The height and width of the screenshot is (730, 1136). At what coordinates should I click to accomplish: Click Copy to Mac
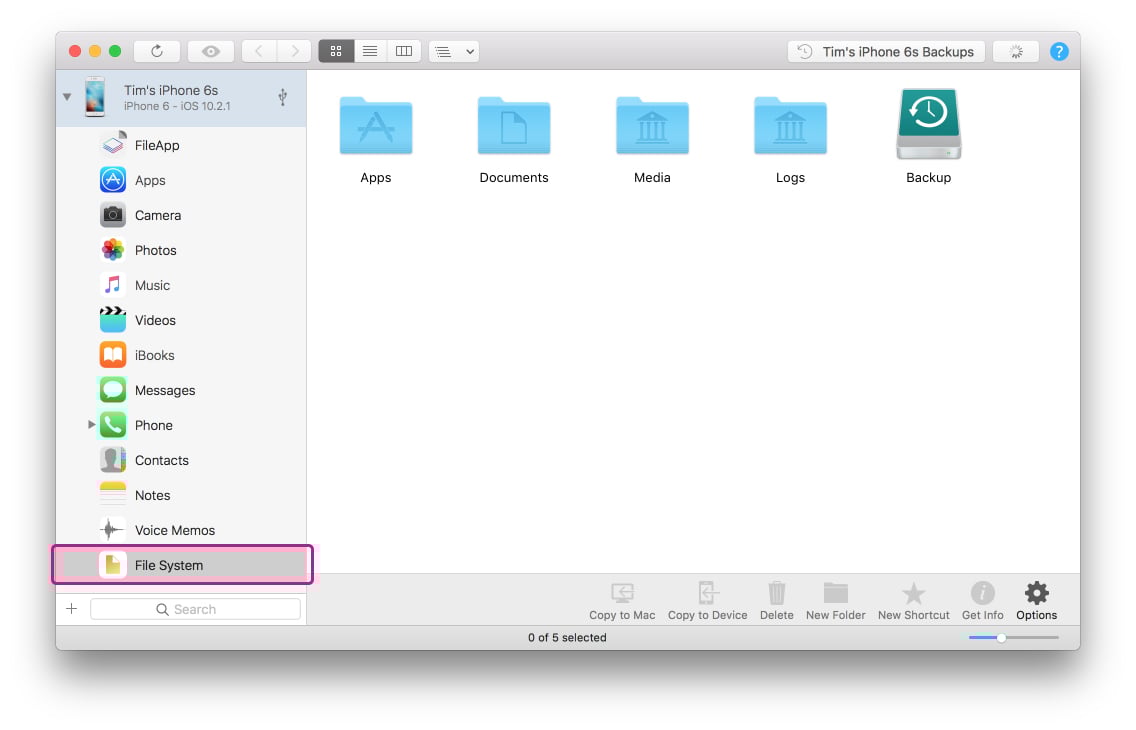point(622,602)
